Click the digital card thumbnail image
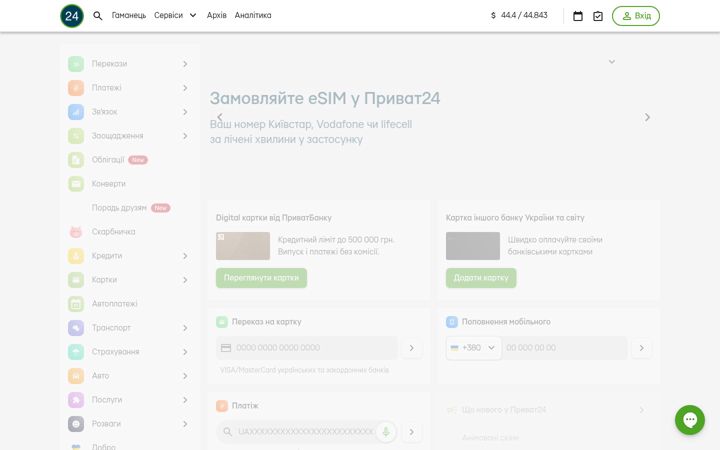Screen dimensions: 720x450 click(x=243, y=246)
